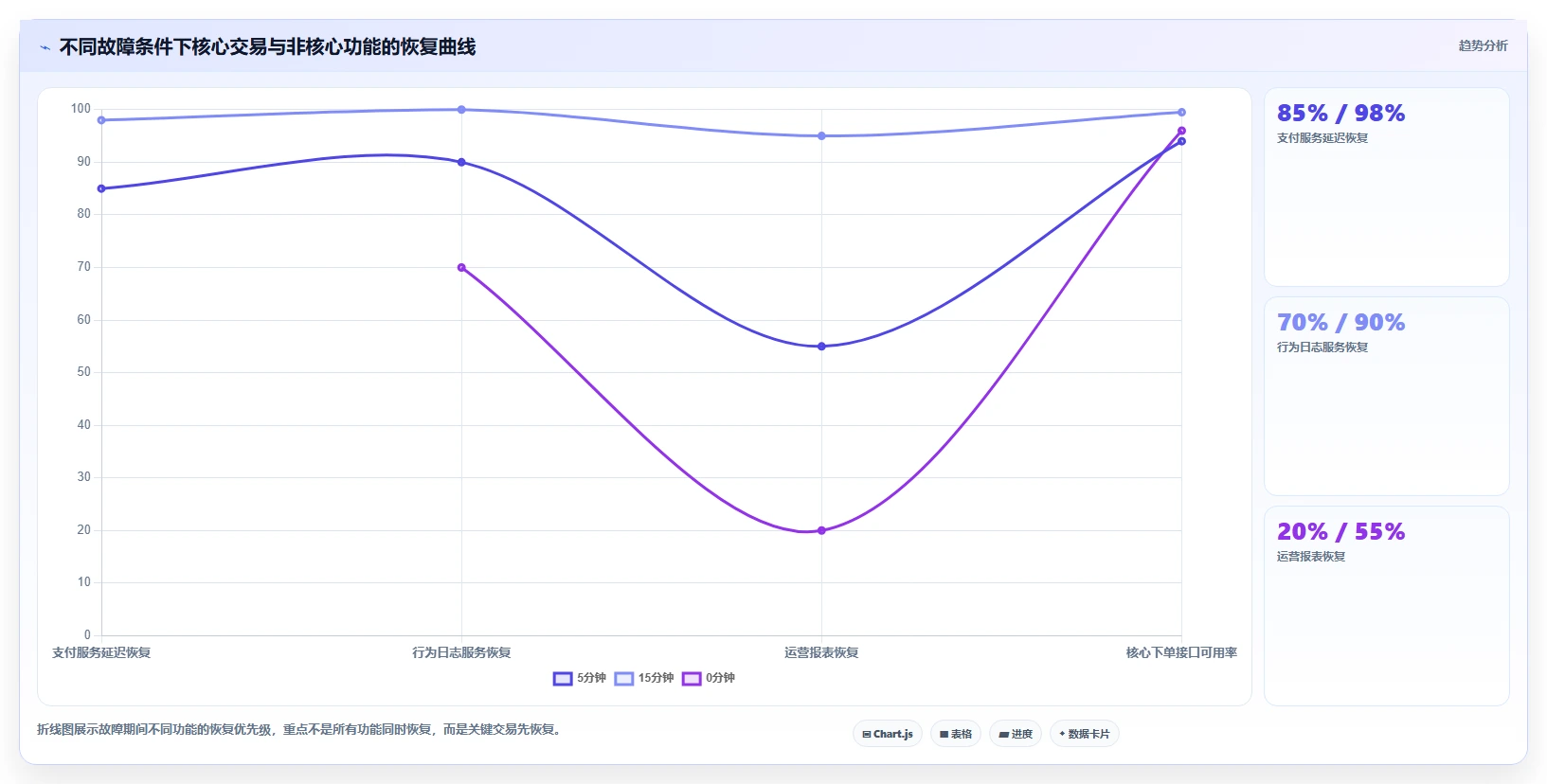This screenshot has height=784, width=1547.
Task: Click the y-axis value 100
Action: click(x=81, y=109)
